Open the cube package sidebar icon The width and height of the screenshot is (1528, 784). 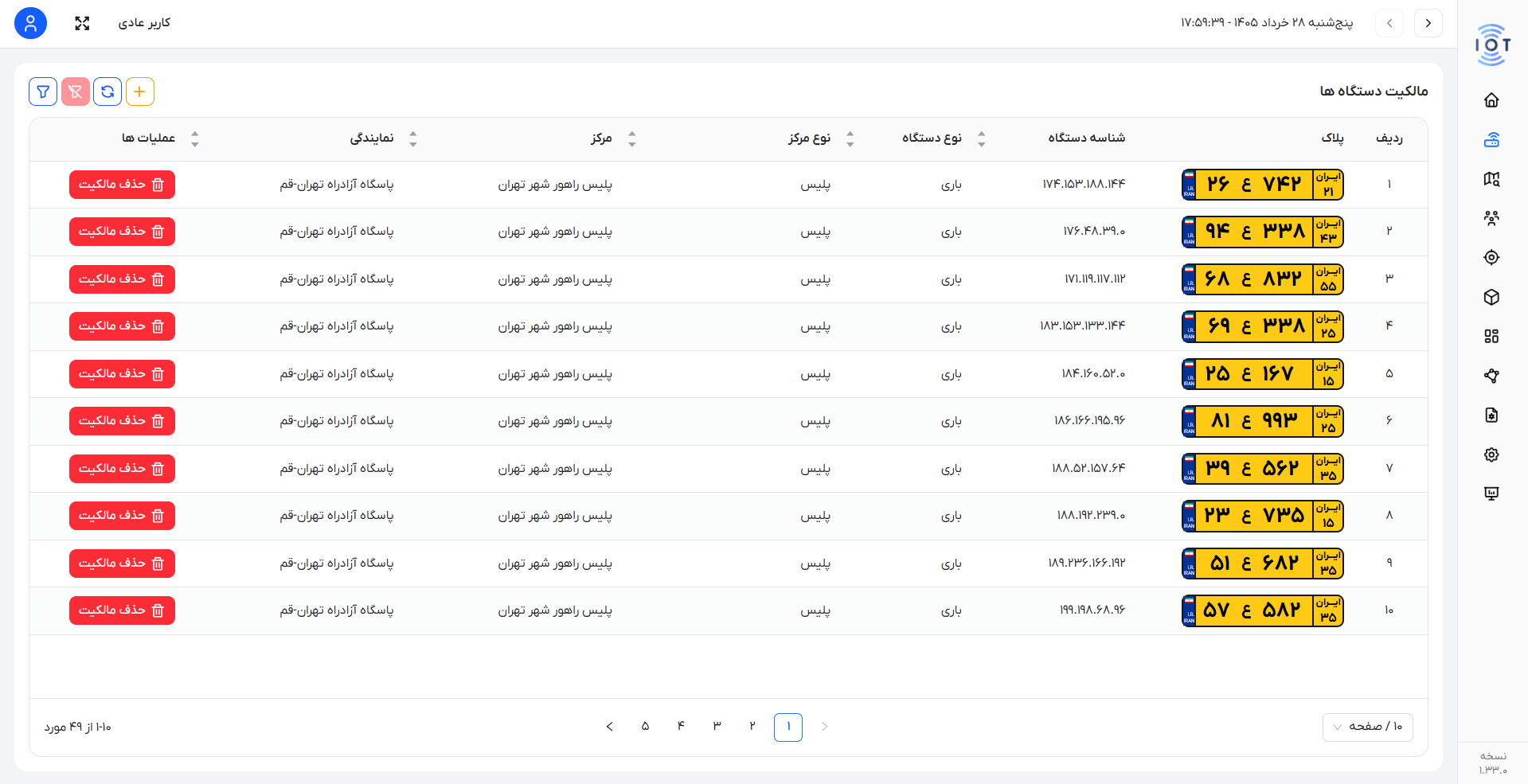1491,297
